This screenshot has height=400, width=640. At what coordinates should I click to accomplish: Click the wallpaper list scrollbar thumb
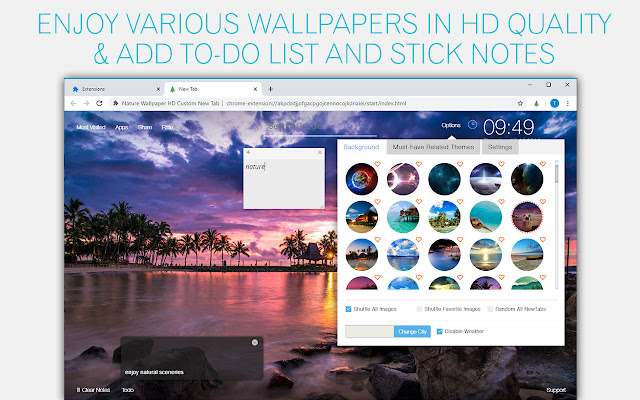pyautogui.click(x=556, y=173)
